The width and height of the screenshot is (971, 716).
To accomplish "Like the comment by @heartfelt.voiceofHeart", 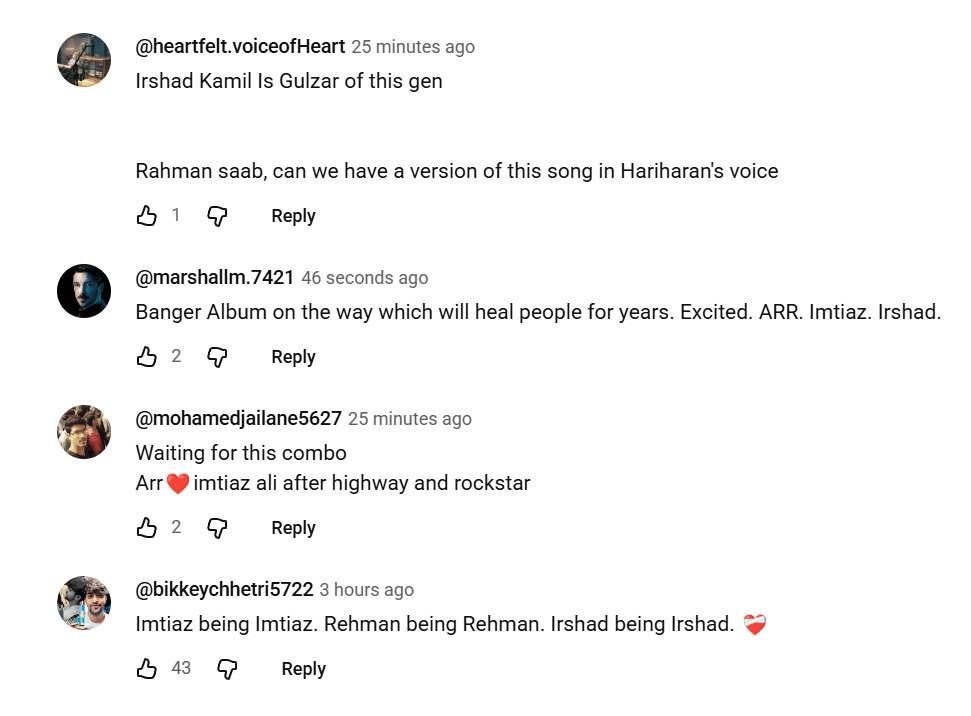I will click(x=147, y=216).
